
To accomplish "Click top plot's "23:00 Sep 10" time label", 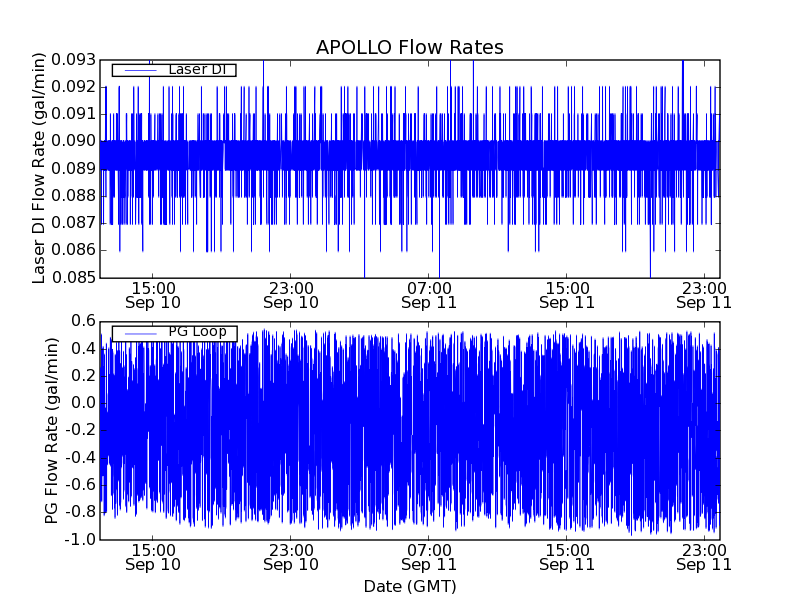I will point(291,294).
